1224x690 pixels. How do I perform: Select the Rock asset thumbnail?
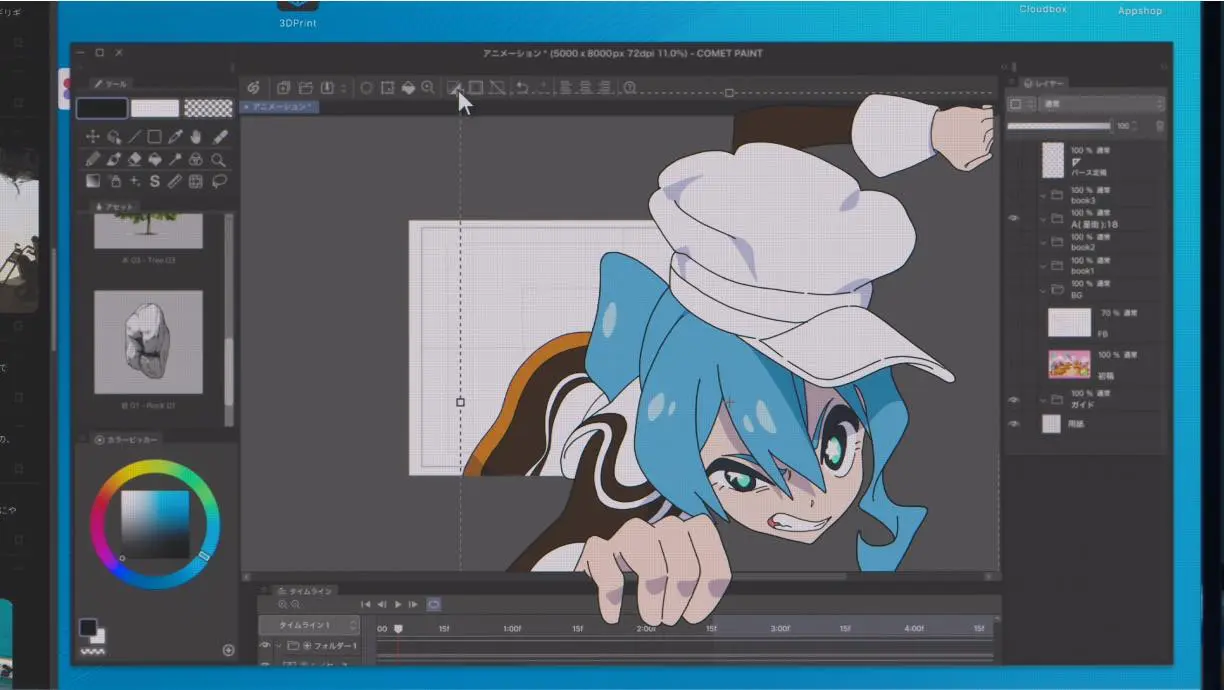coord(148,342)
